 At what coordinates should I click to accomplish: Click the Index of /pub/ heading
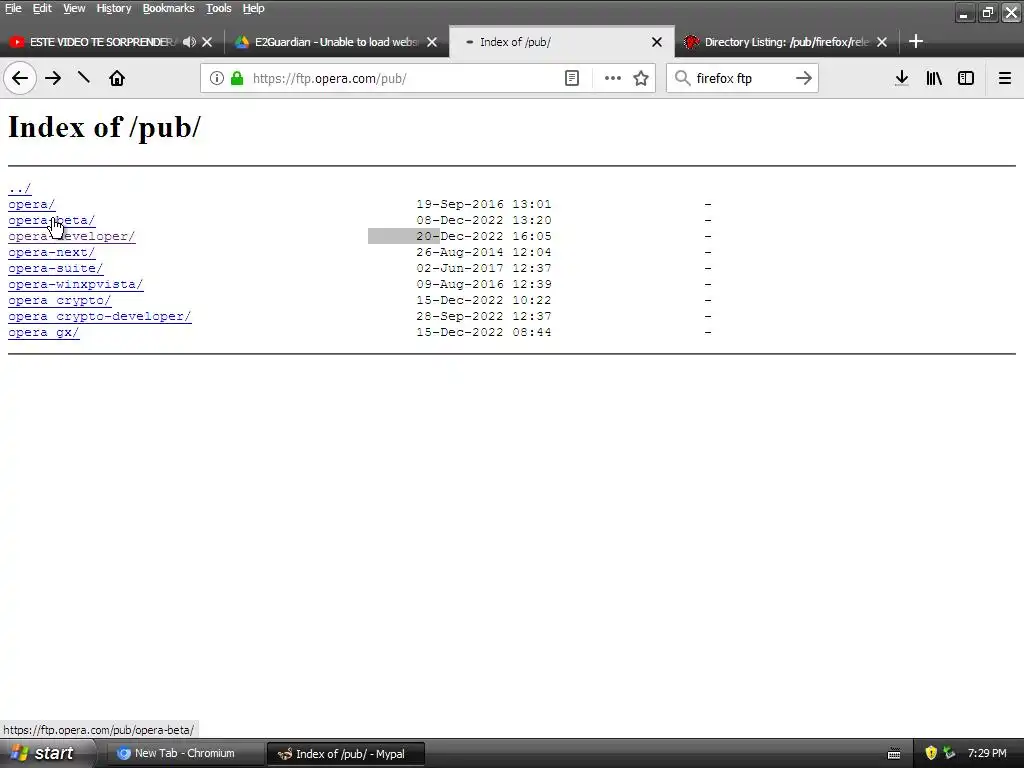tap(104, 127)
